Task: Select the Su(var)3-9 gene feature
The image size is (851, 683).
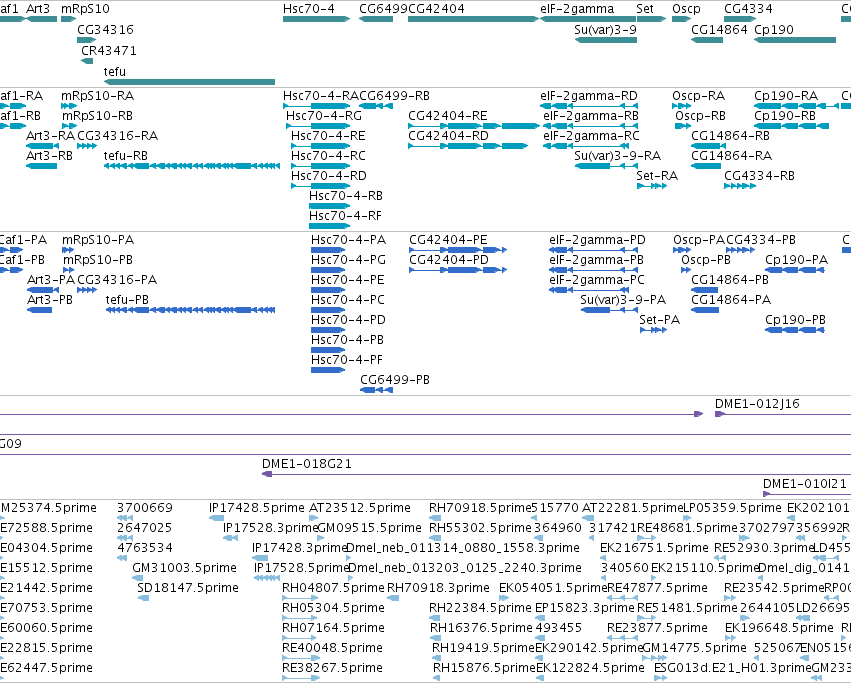Action: pyautogui.click(x=605, y=40)
